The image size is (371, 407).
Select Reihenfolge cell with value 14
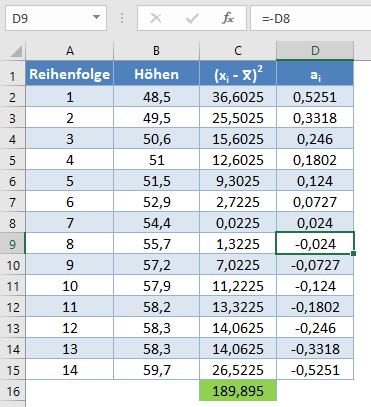(x=69, y=370)
